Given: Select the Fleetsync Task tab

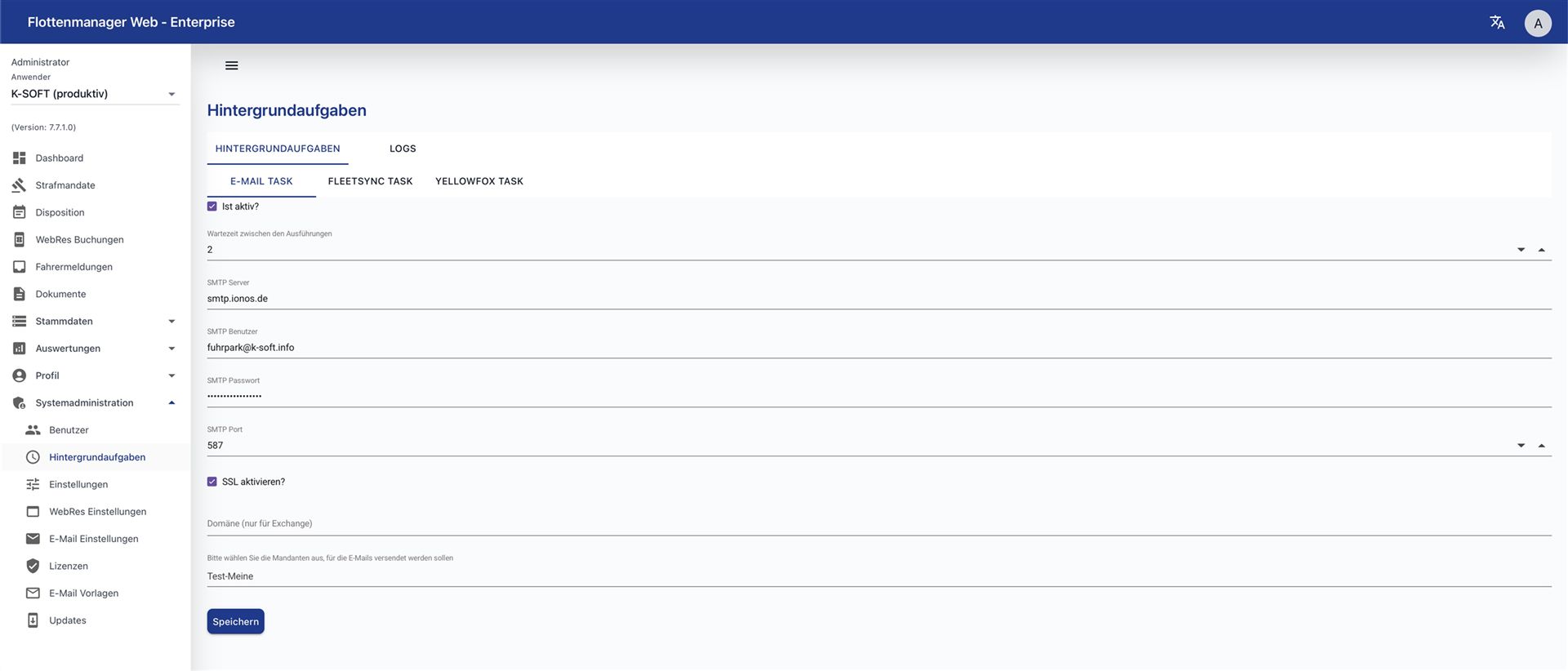Looking at the screenshot, I should tap(370, 181).
